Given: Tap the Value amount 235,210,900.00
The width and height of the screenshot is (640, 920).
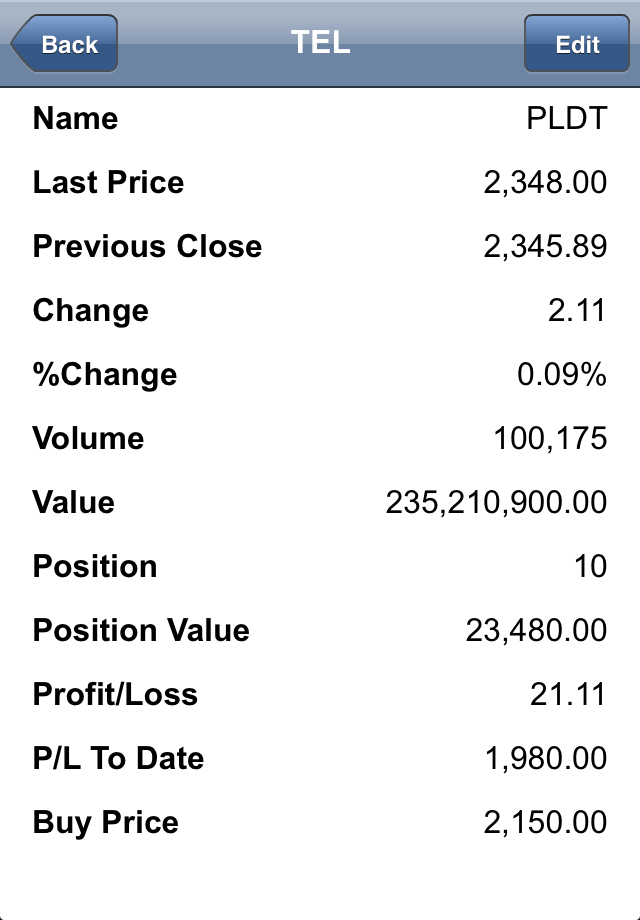Looking at the screenshot, I should (496, 502).
